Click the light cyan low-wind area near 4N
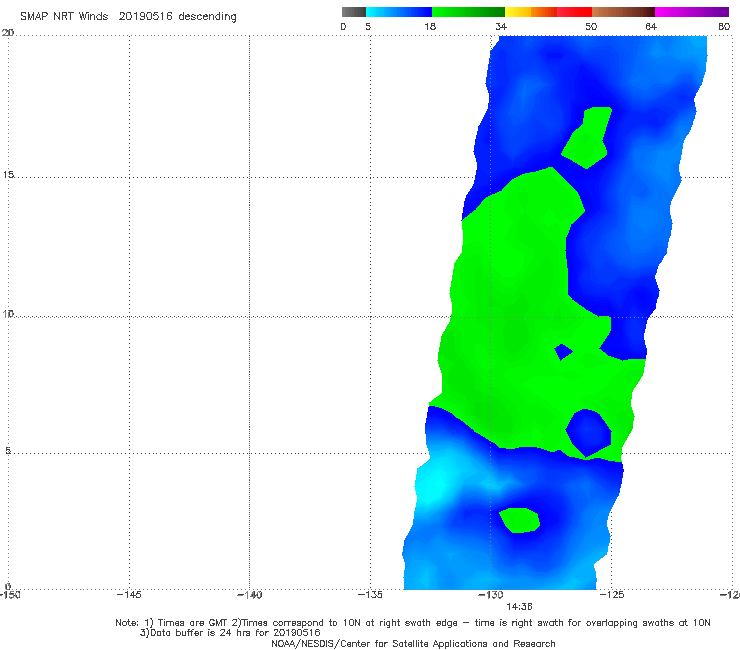 pyautogui.click(x=432, y=486)
